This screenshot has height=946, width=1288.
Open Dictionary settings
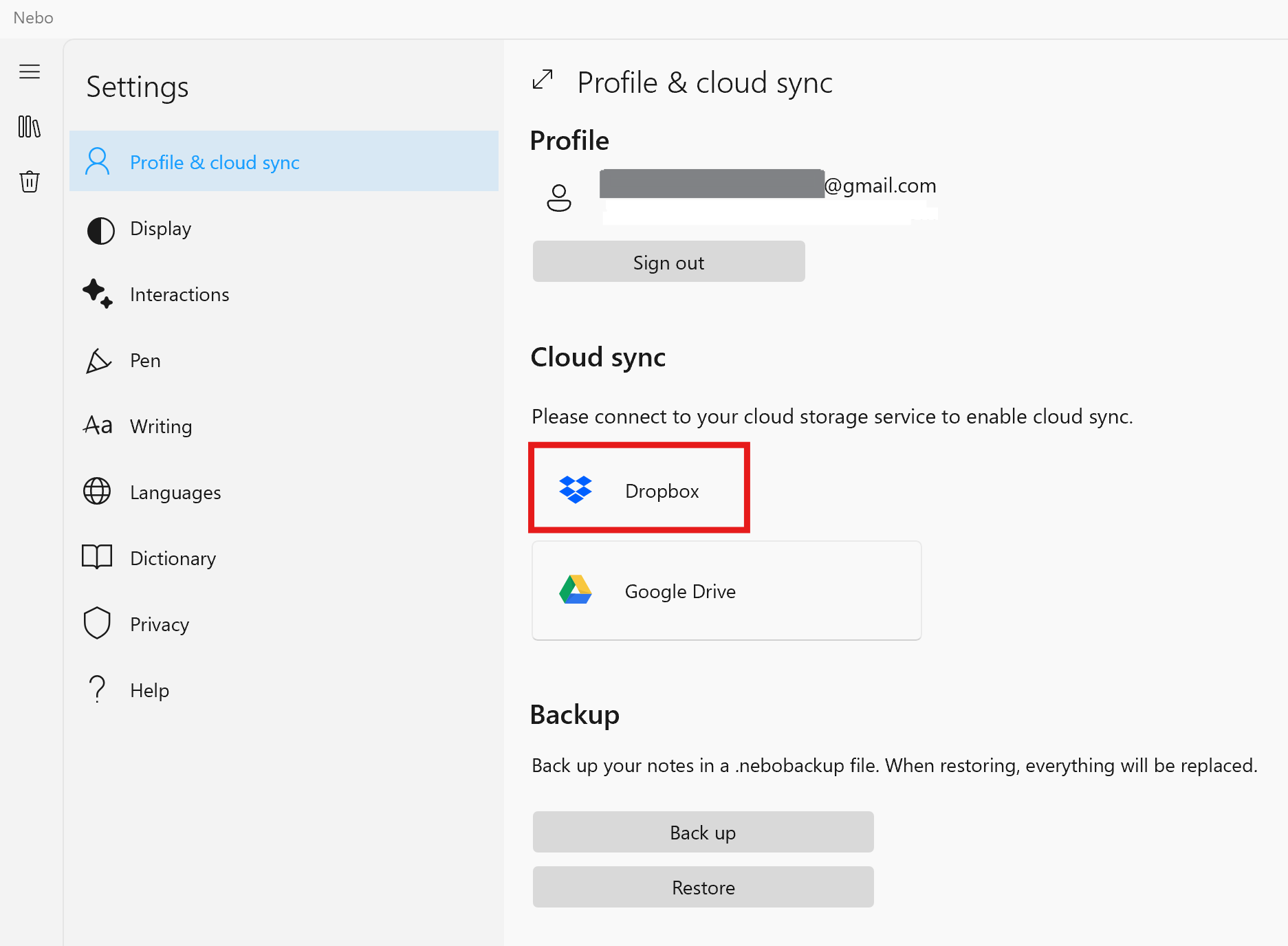pos(284,558)
